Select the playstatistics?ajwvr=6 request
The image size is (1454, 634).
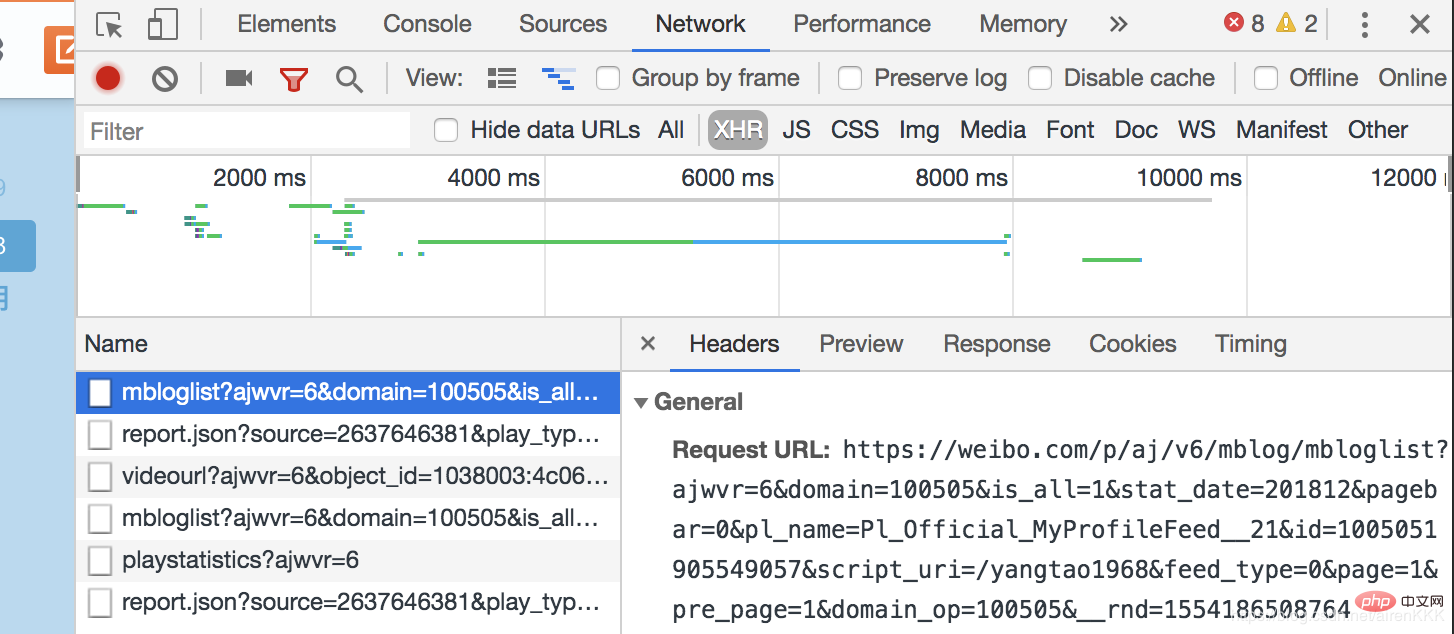[x=240, y=561]
